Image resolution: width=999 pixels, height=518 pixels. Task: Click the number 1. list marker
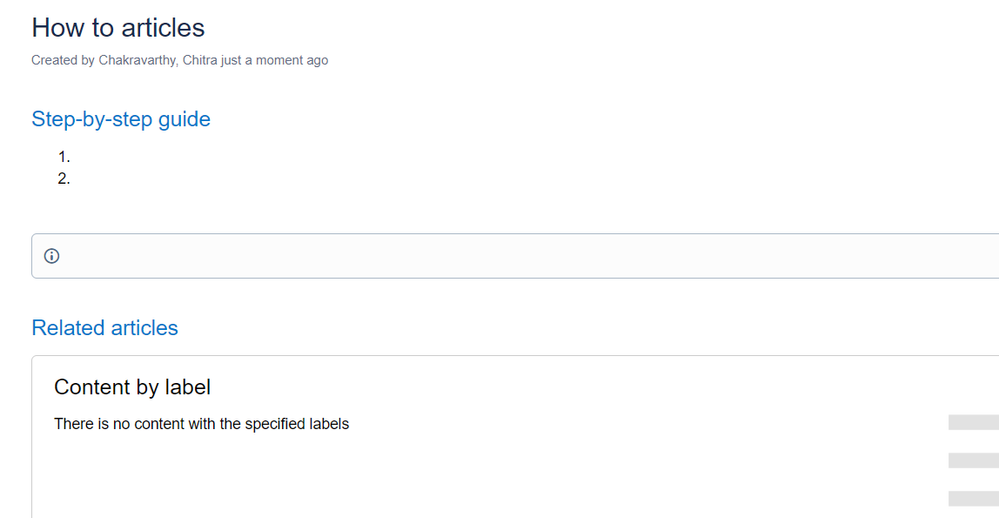click(x=64, y=157)
